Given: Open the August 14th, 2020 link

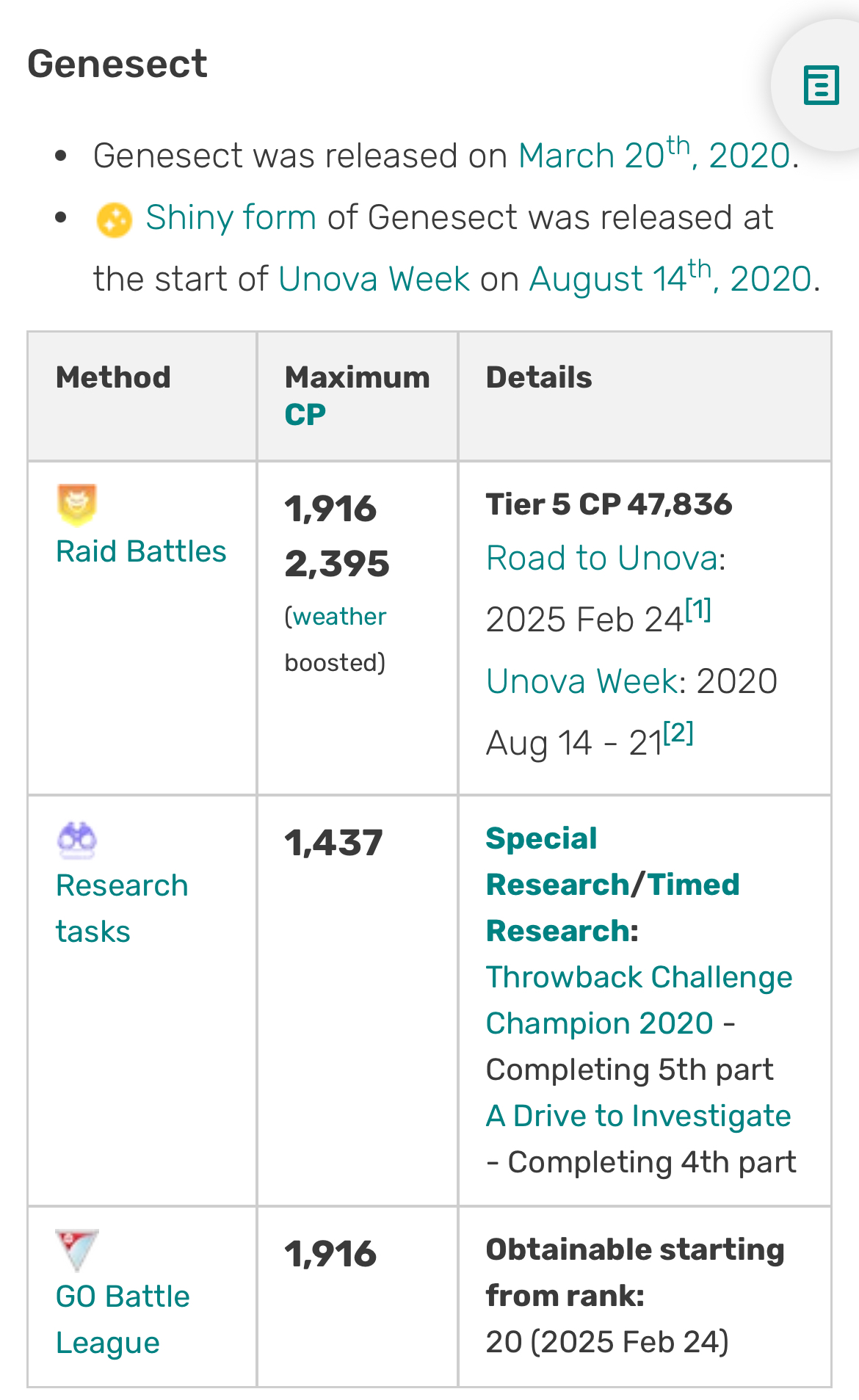Looking at the screenshot, I should (x=669, y=279).
